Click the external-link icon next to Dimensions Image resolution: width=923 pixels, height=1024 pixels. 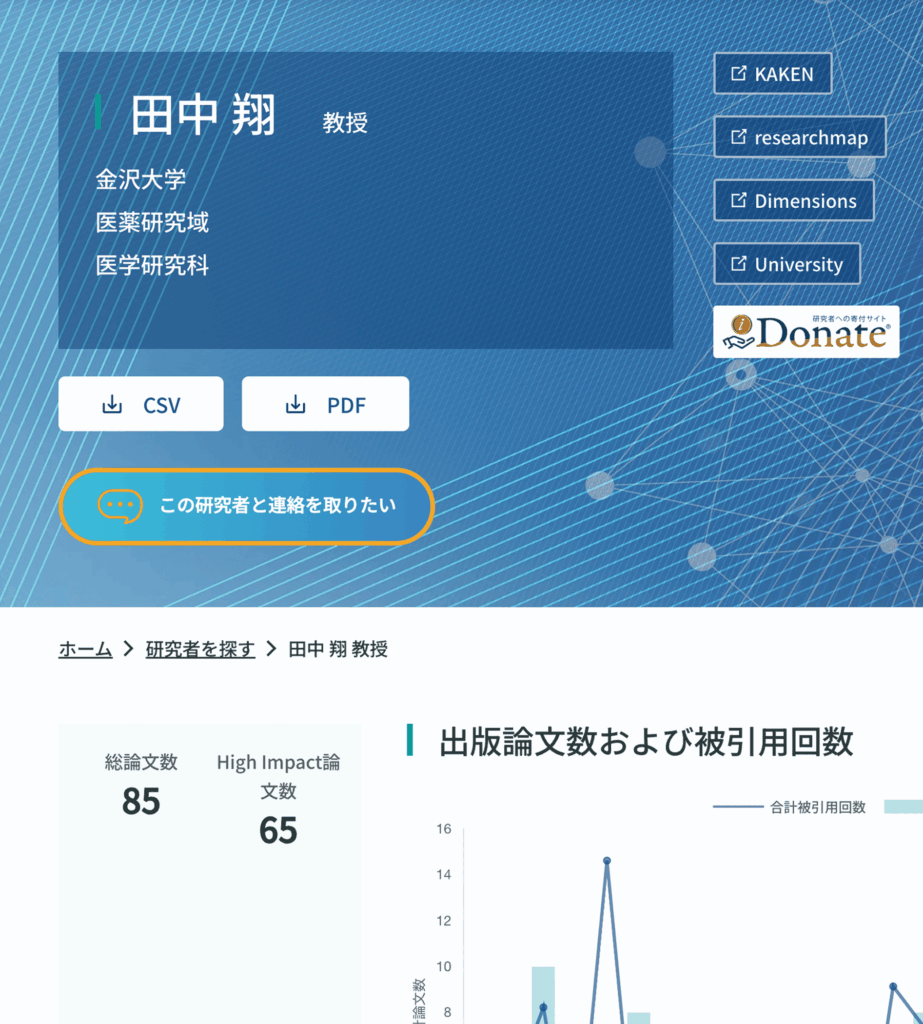click(x=738, y=201)
